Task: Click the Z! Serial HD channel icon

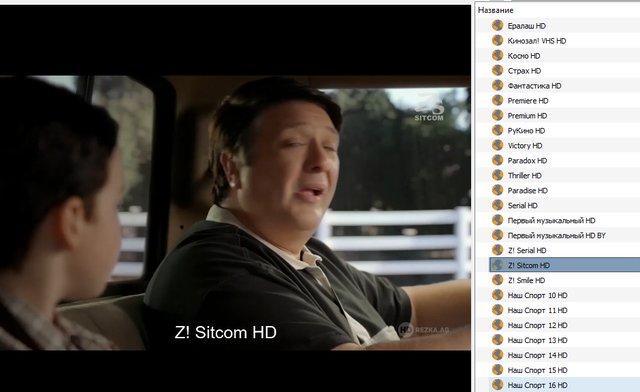Action: [497, 250]
